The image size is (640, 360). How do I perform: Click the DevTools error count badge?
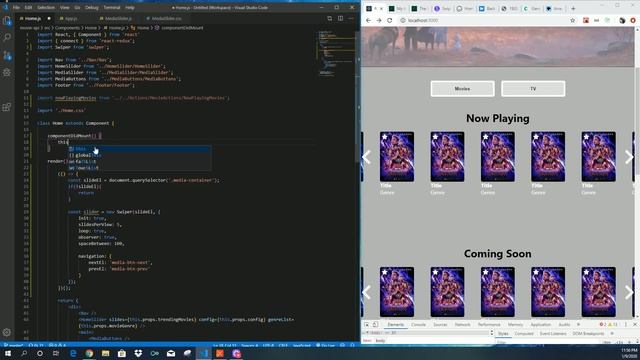(x=602, y=324)
